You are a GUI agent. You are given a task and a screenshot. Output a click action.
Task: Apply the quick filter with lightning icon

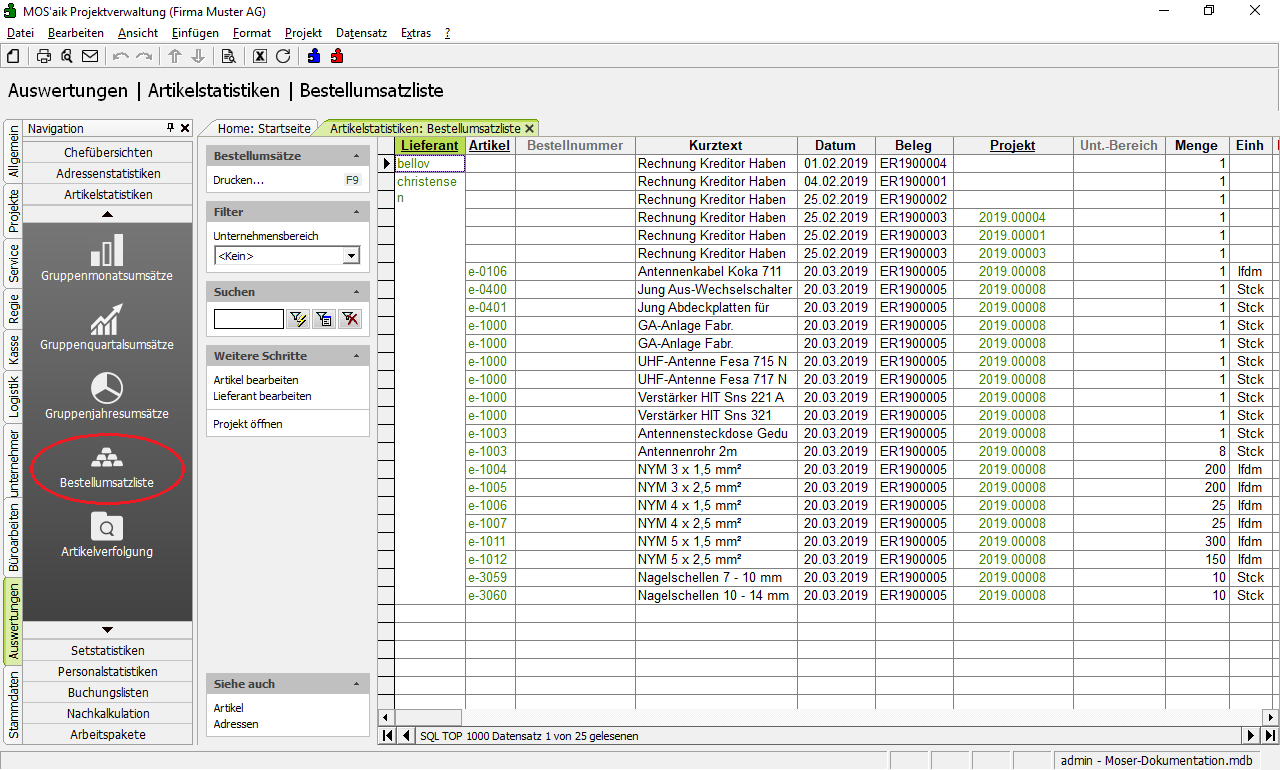[x=298, y=319]
